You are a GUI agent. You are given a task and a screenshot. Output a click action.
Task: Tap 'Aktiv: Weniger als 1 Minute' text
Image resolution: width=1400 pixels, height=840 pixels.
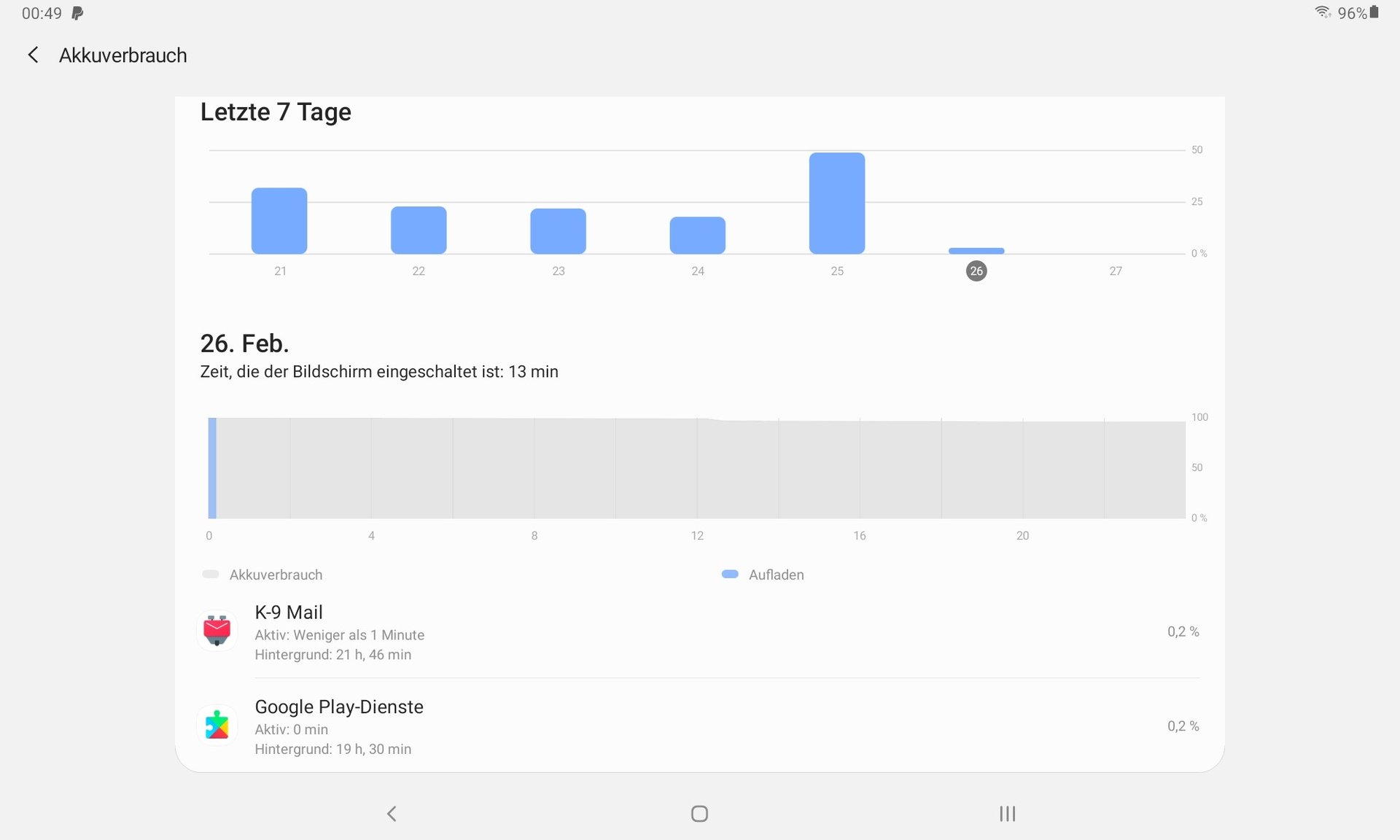(339, 634)
